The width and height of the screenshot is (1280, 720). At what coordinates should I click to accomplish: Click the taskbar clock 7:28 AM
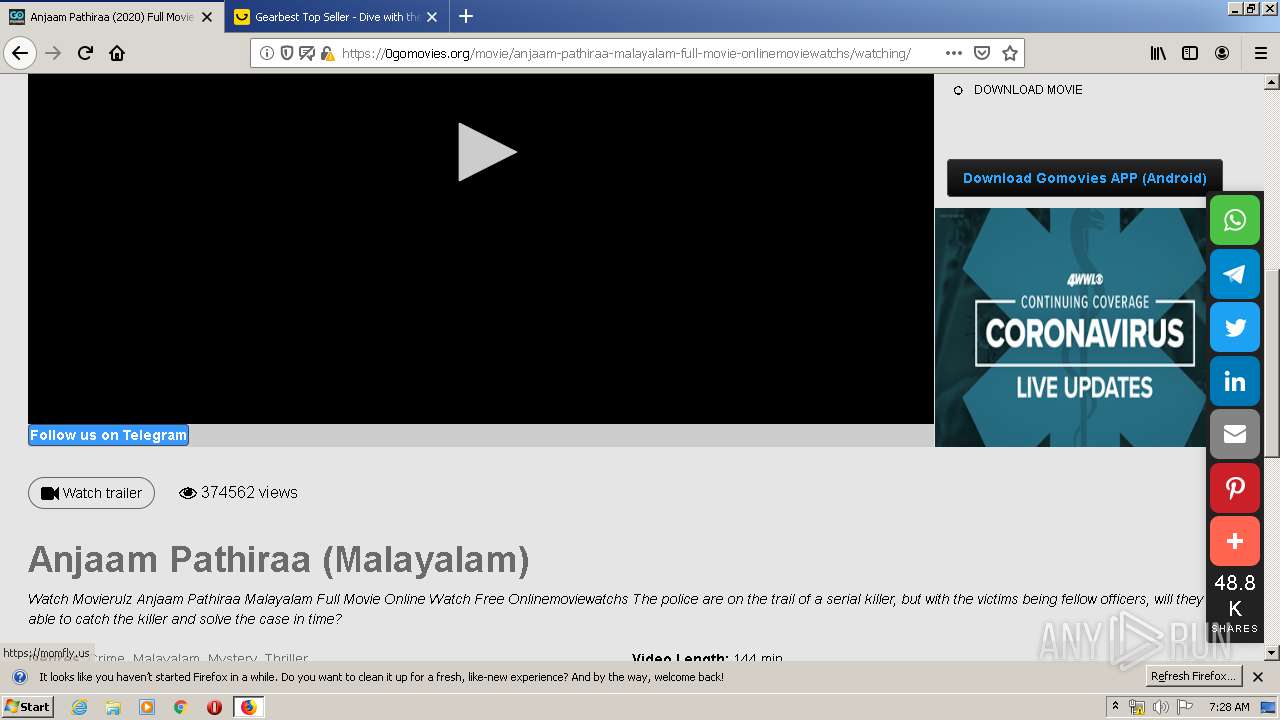(x=1229, y=707)
